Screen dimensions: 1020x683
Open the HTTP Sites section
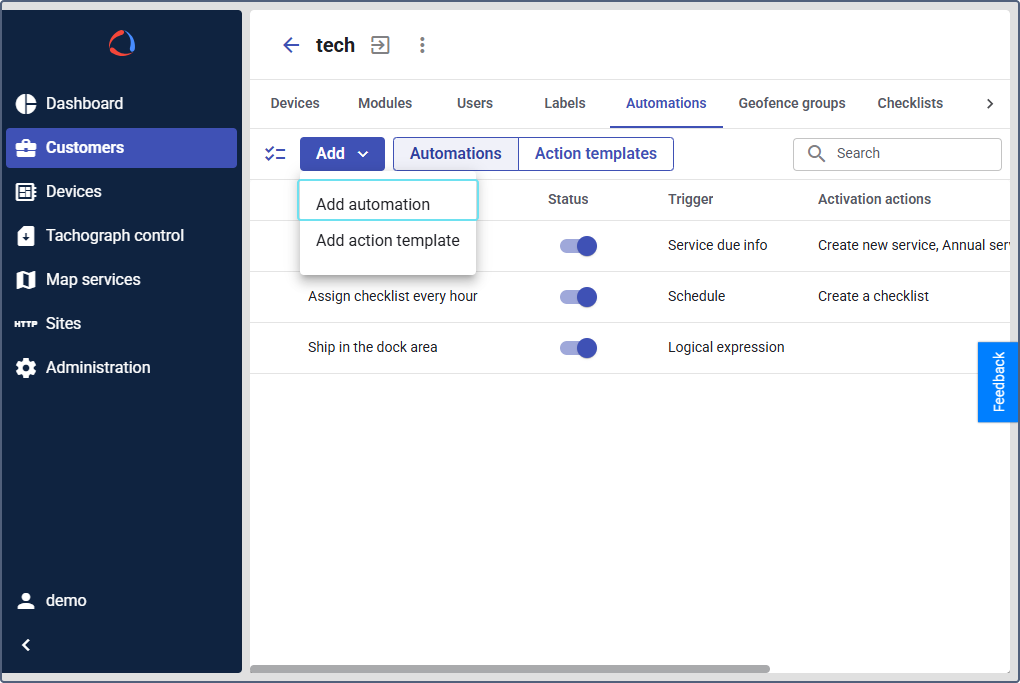63,323
